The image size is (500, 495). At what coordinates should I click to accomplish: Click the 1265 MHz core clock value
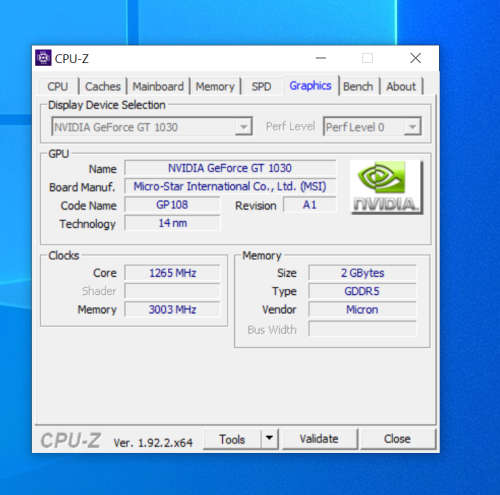tap(172, 273)
